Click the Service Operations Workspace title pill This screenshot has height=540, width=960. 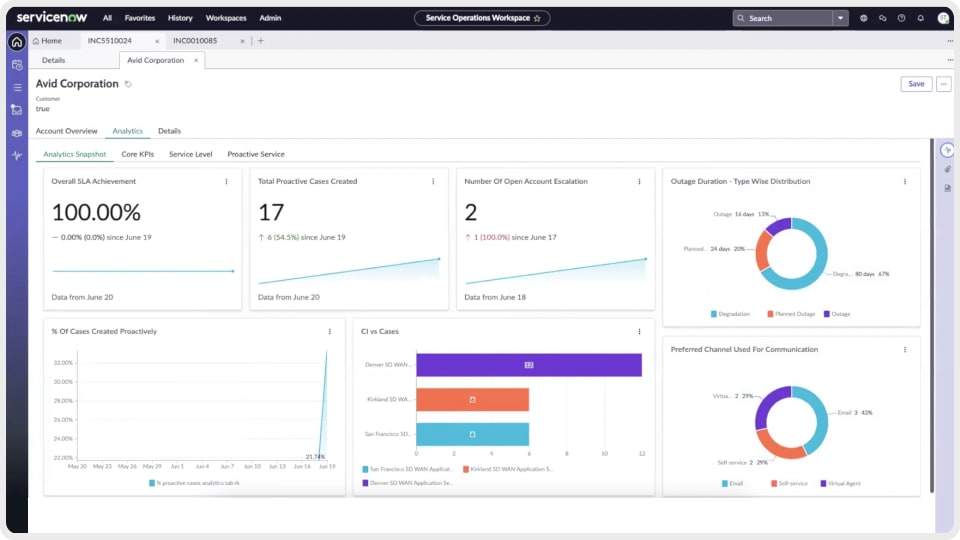[x=482, y=18]
